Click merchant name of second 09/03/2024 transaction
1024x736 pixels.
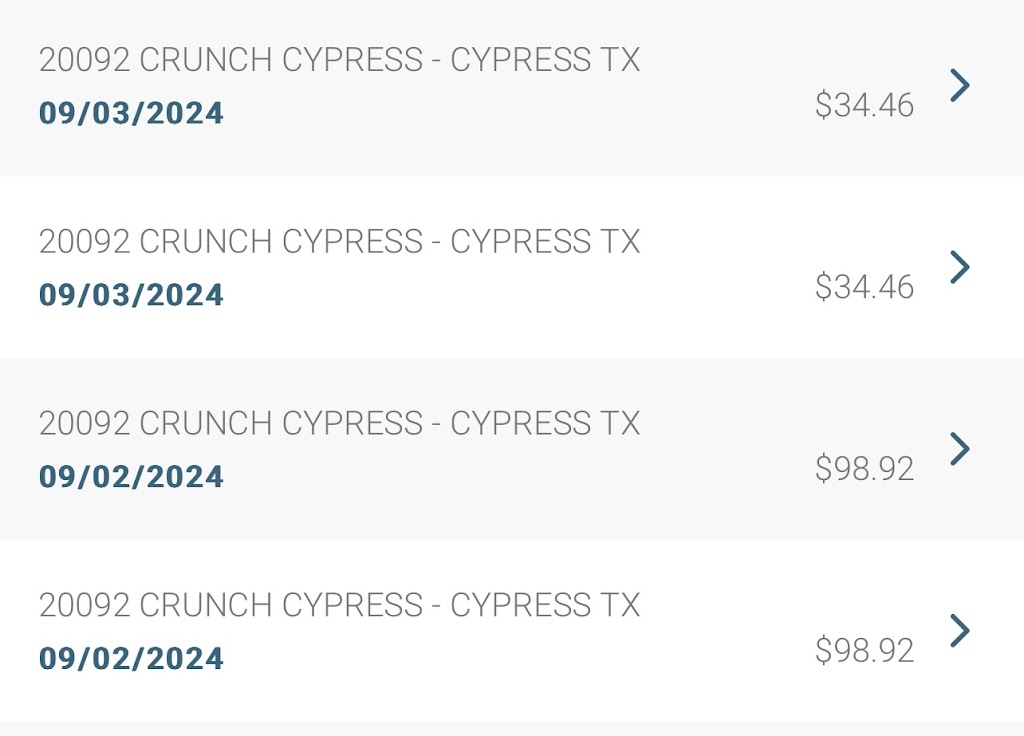(339, 242)
